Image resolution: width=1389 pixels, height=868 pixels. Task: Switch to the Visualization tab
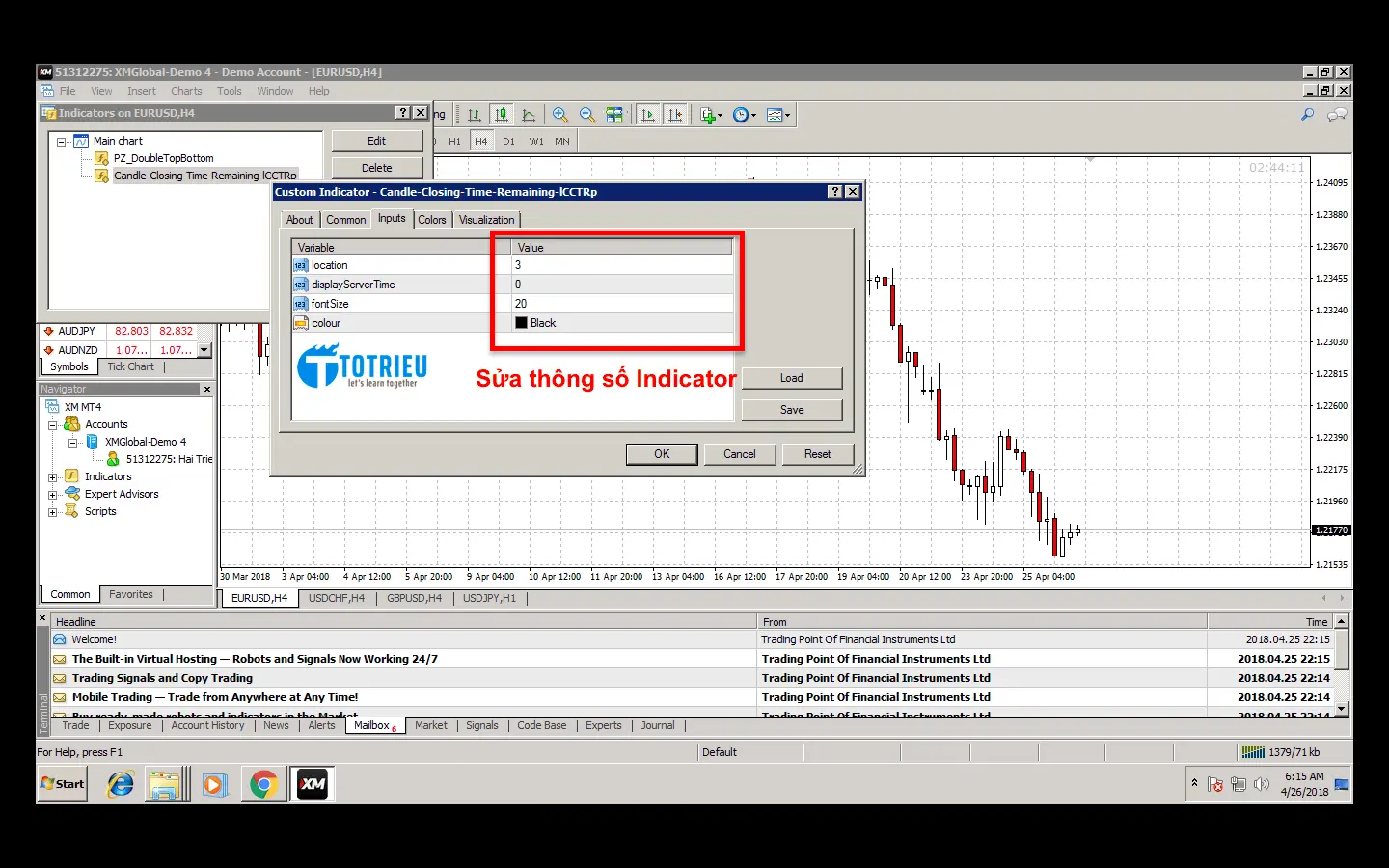point(487,220)
